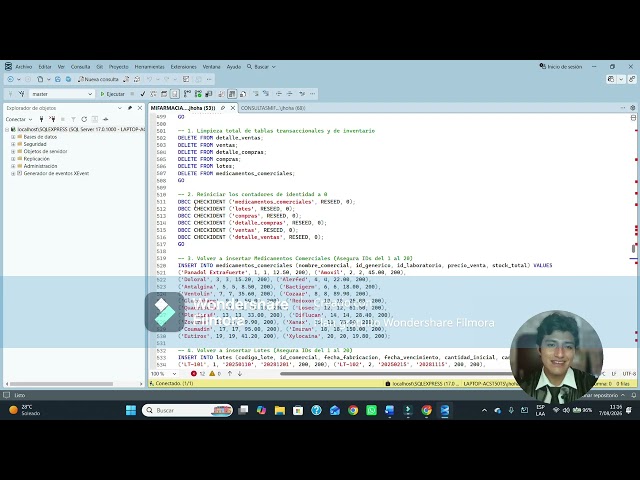Click the Ejecutar button
This screenshot has height=480, width=640.
point(112,94)
